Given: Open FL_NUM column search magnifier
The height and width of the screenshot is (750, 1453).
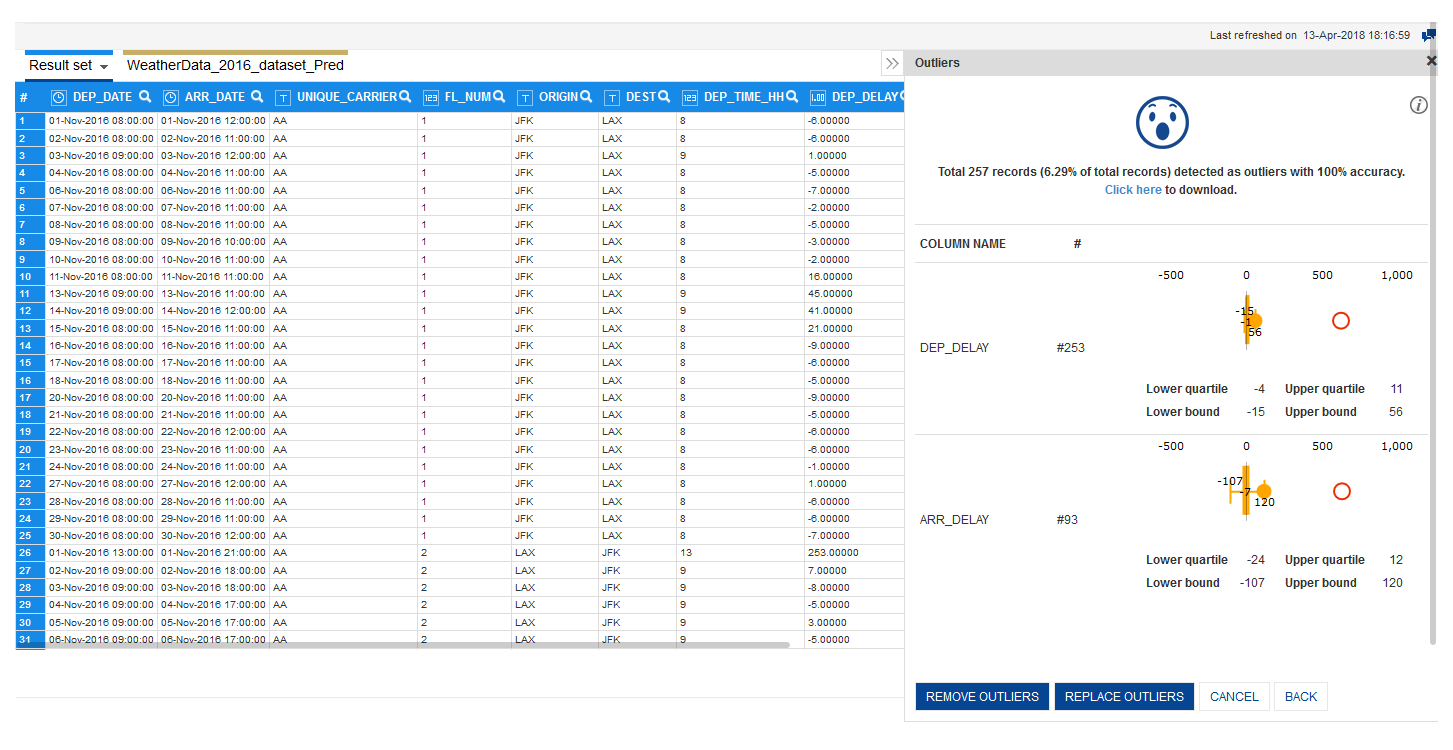Looking at the screenshot, I should (x=499, y=97).
